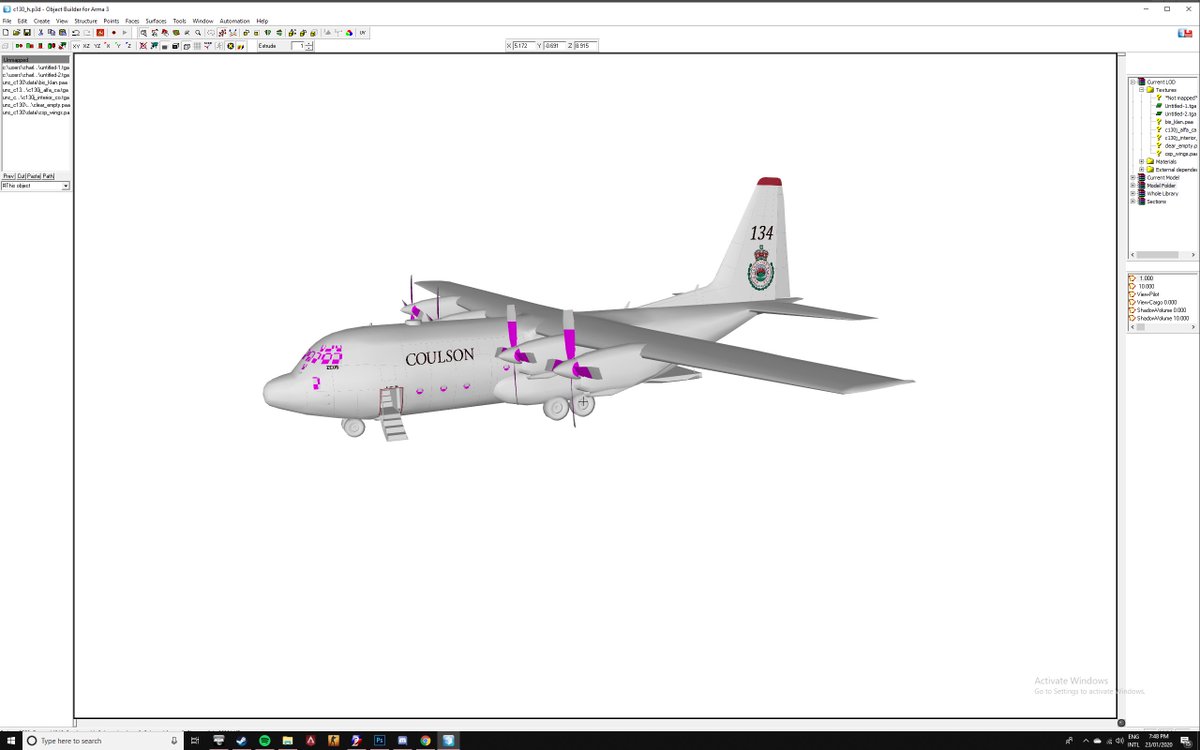Select the XY view plane button
The image size is (1200, 750).
(76, 46)
